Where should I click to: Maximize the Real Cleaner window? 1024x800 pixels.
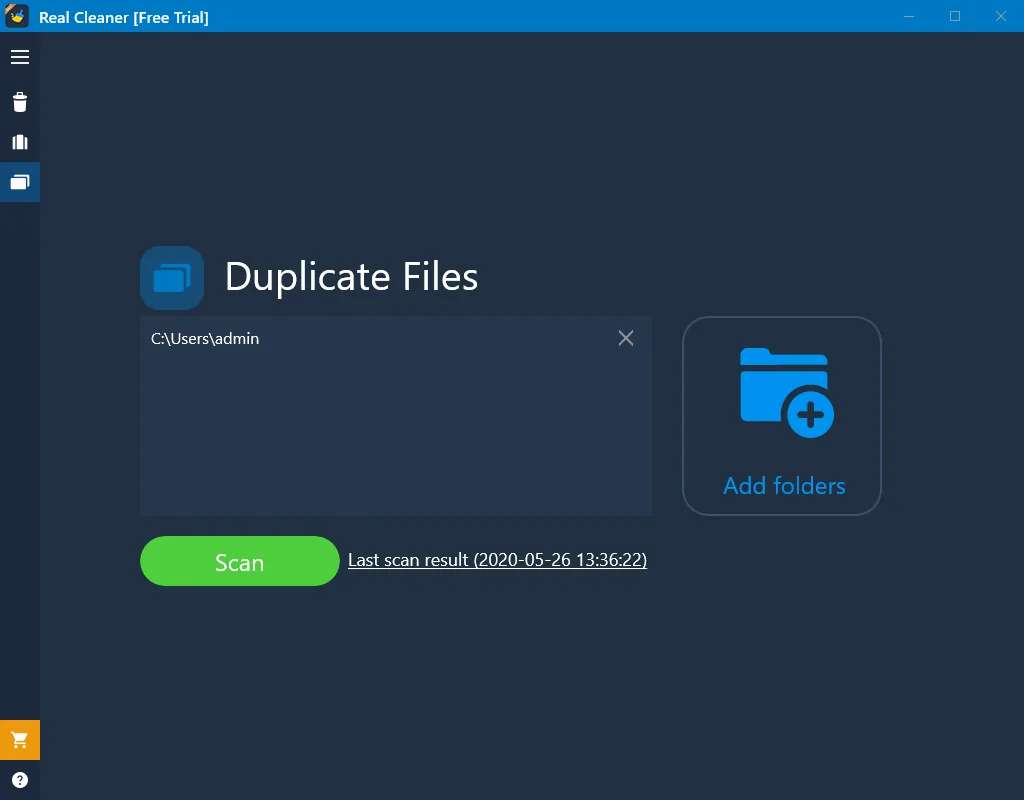[x=955, y=16]
